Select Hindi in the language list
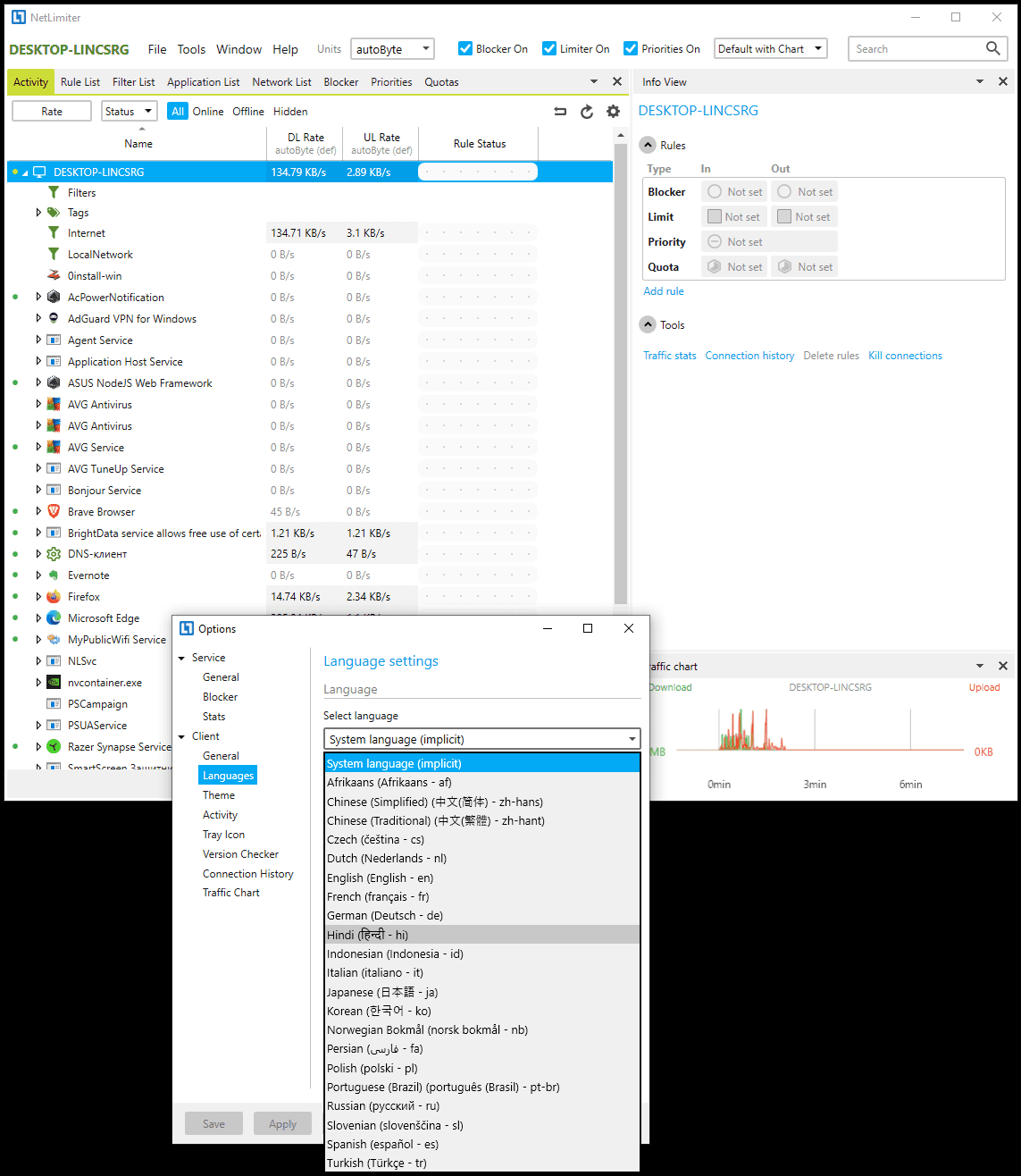 482,935
